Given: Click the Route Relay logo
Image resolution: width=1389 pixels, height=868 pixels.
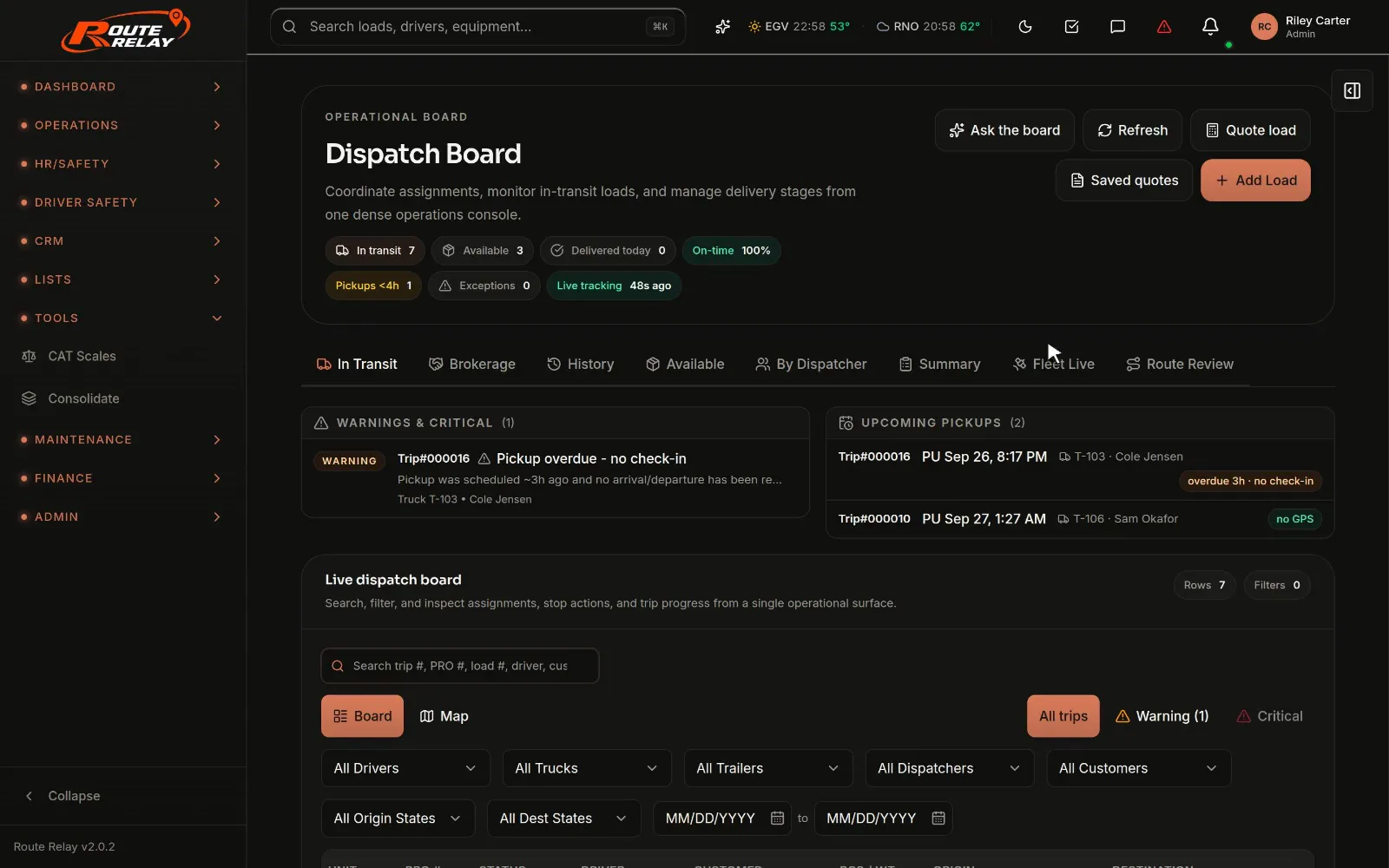Looking at the screenshot, I should [x=125, y=30].
